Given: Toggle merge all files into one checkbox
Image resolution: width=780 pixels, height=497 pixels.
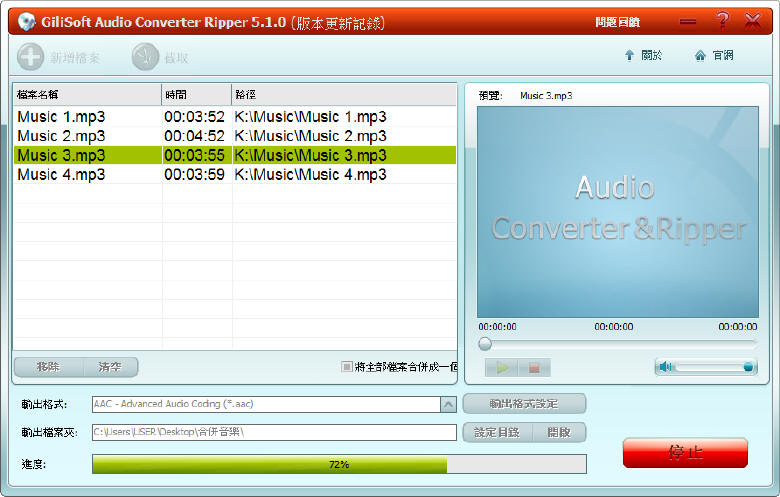Looking at the screenshot, I should coord(347,367).
